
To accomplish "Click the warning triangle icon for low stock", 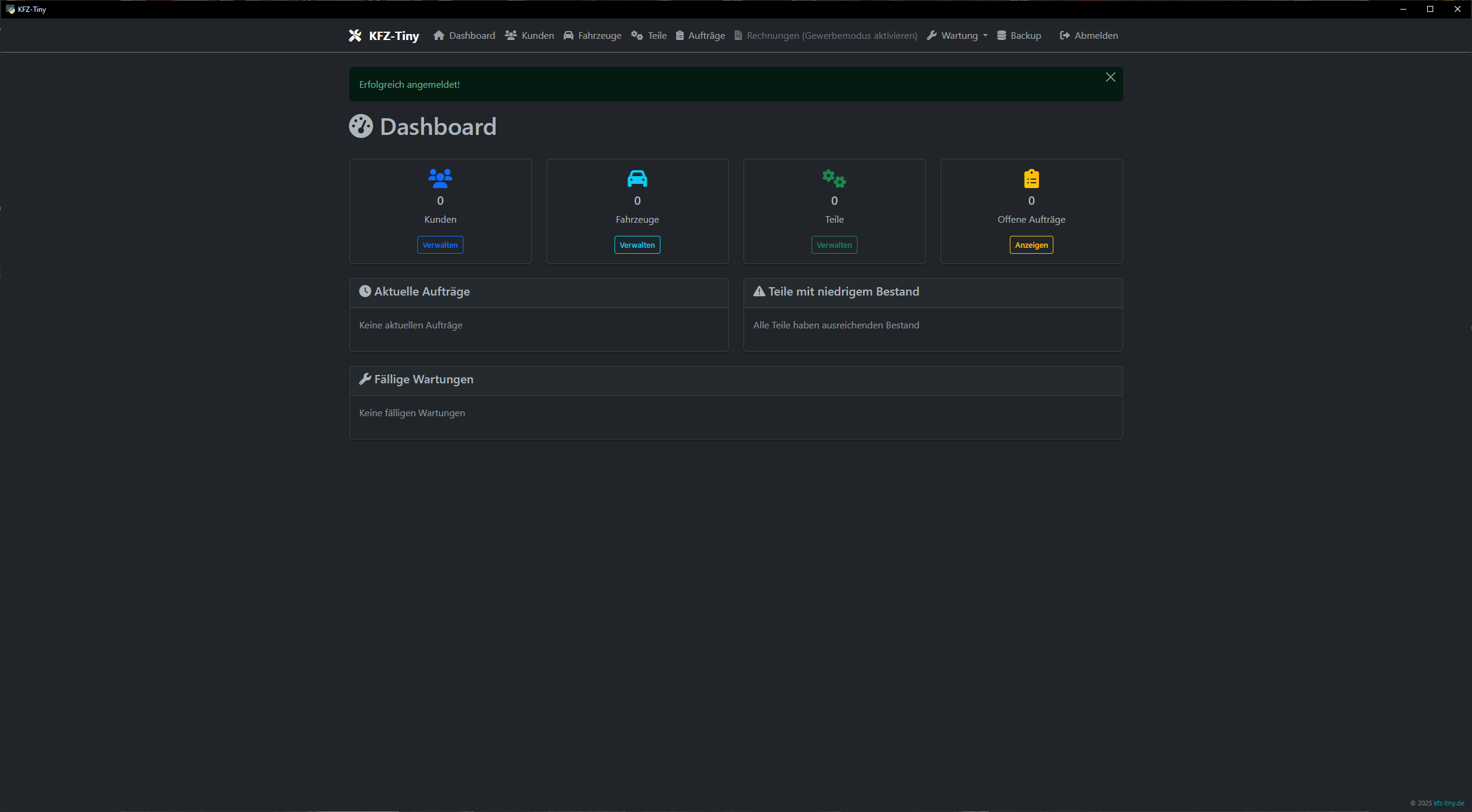I will pyautogui.click(x=759, y=291).
